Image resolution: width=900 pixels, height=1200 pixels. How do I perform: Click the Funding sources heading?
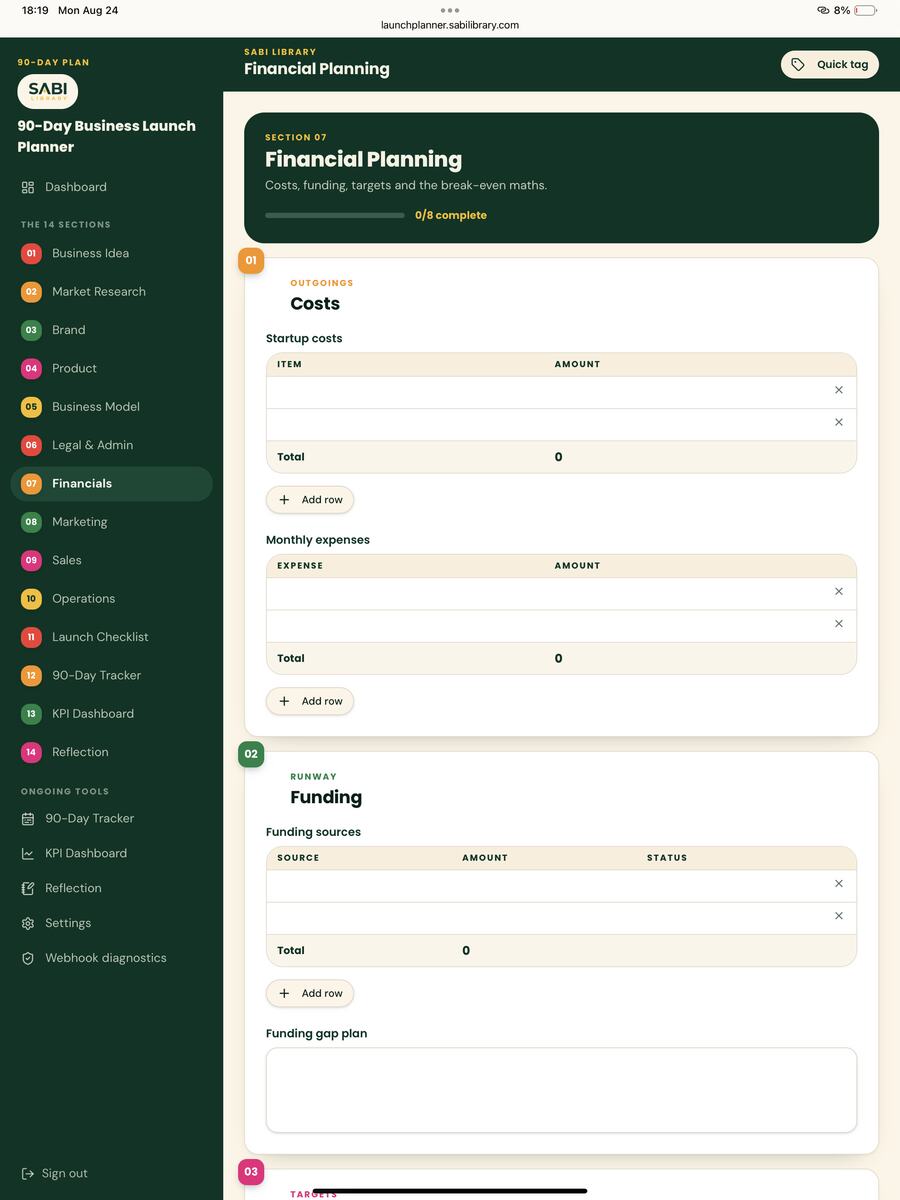313,832
